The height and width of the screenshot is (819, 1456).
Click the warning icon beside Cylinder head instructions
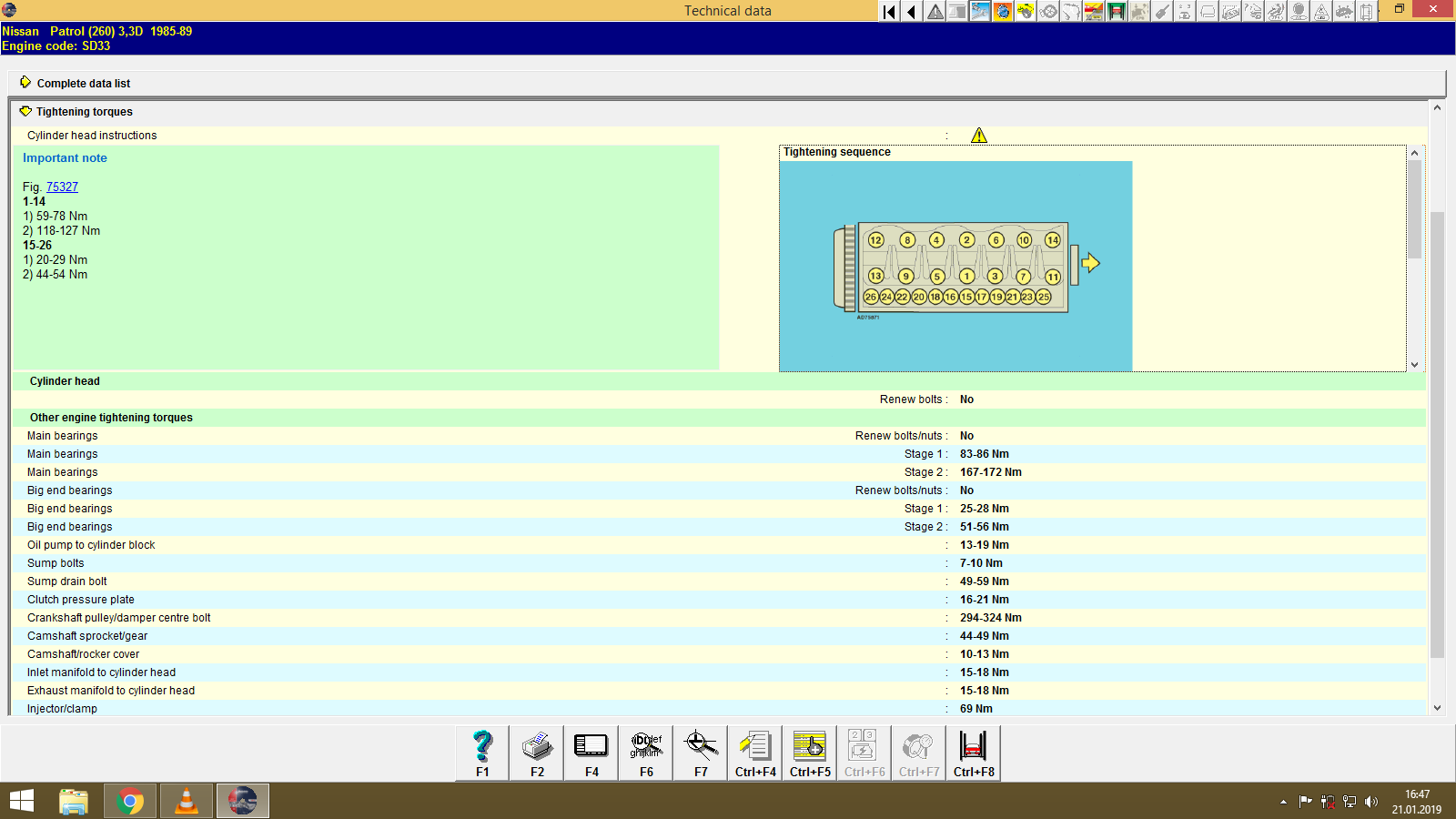point(978,135)
